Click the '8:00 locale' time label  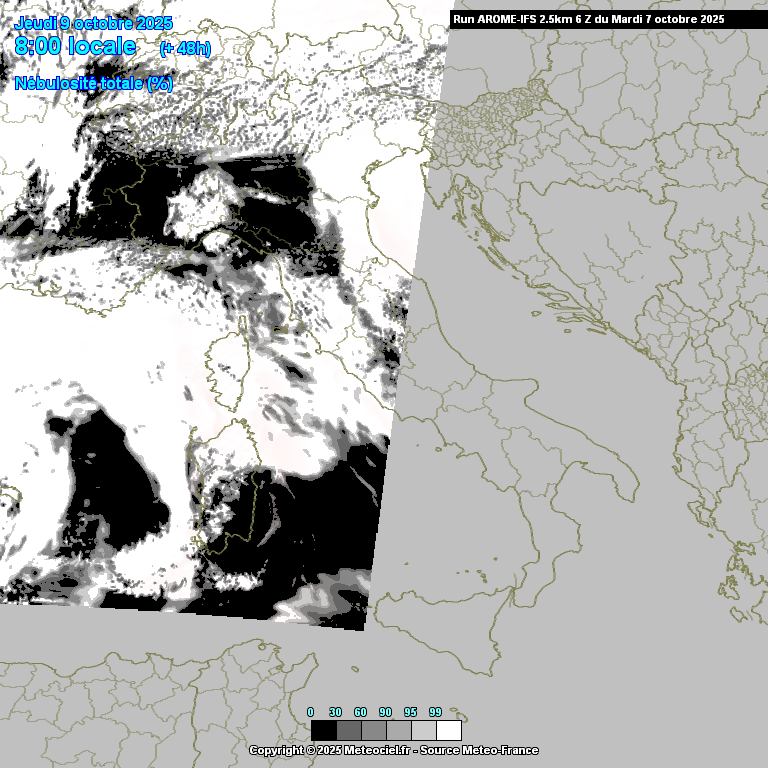(75, 46)
